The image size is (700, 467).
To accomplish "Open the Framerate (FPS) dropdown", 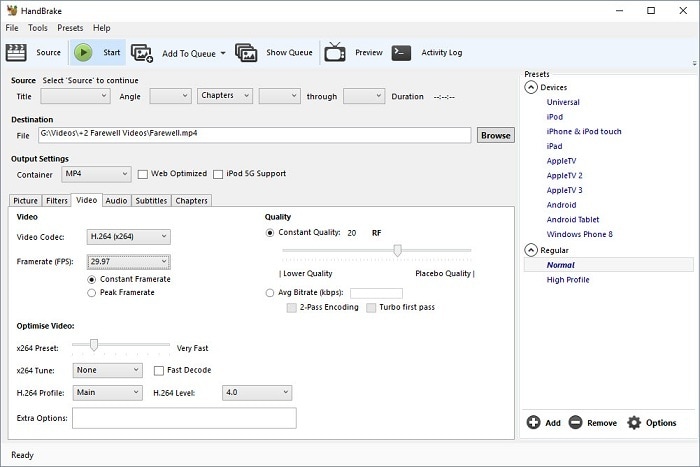I will [129, 262].
